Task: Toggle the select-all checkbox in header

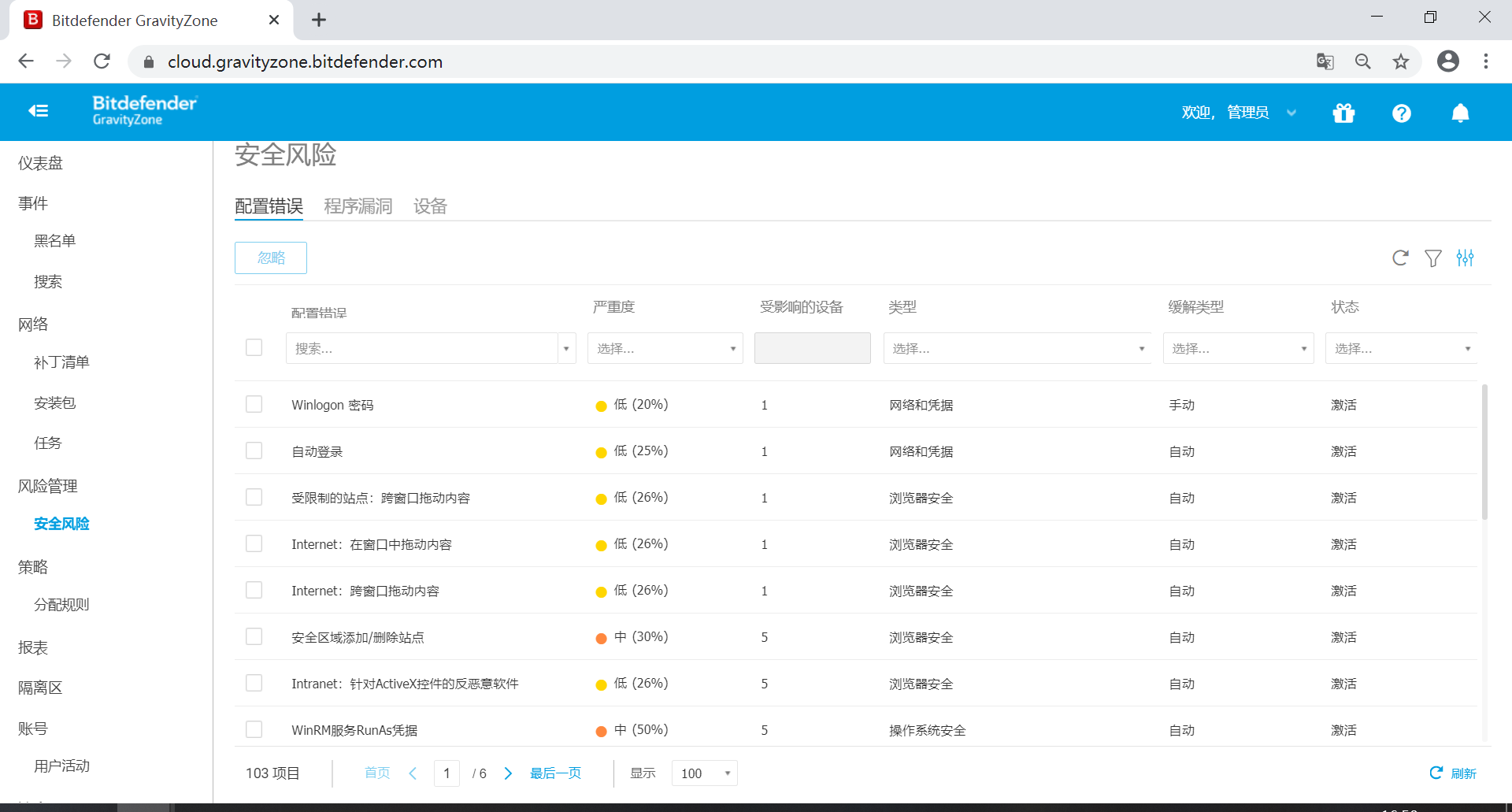Action: [x=254, y=347]
